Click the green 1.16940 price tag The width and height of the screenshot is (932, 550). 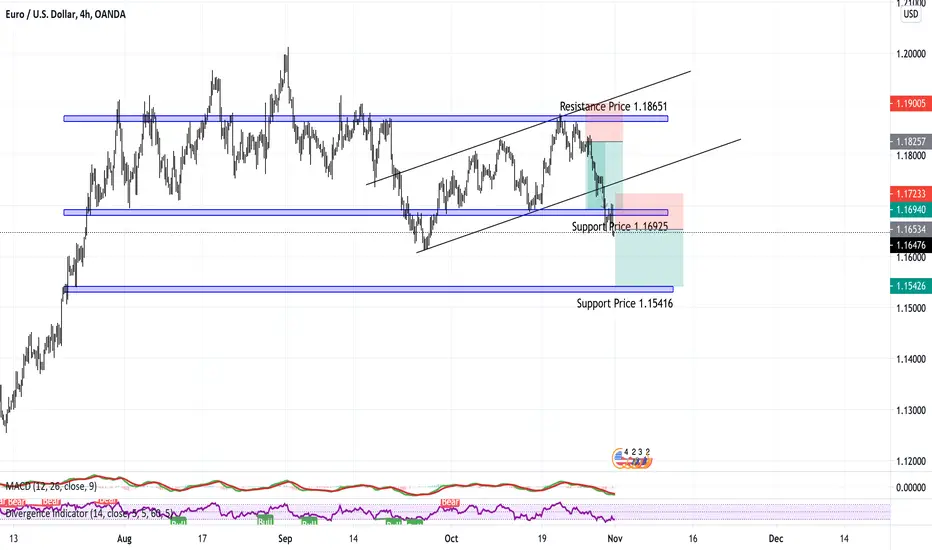(x=911, y=209)
